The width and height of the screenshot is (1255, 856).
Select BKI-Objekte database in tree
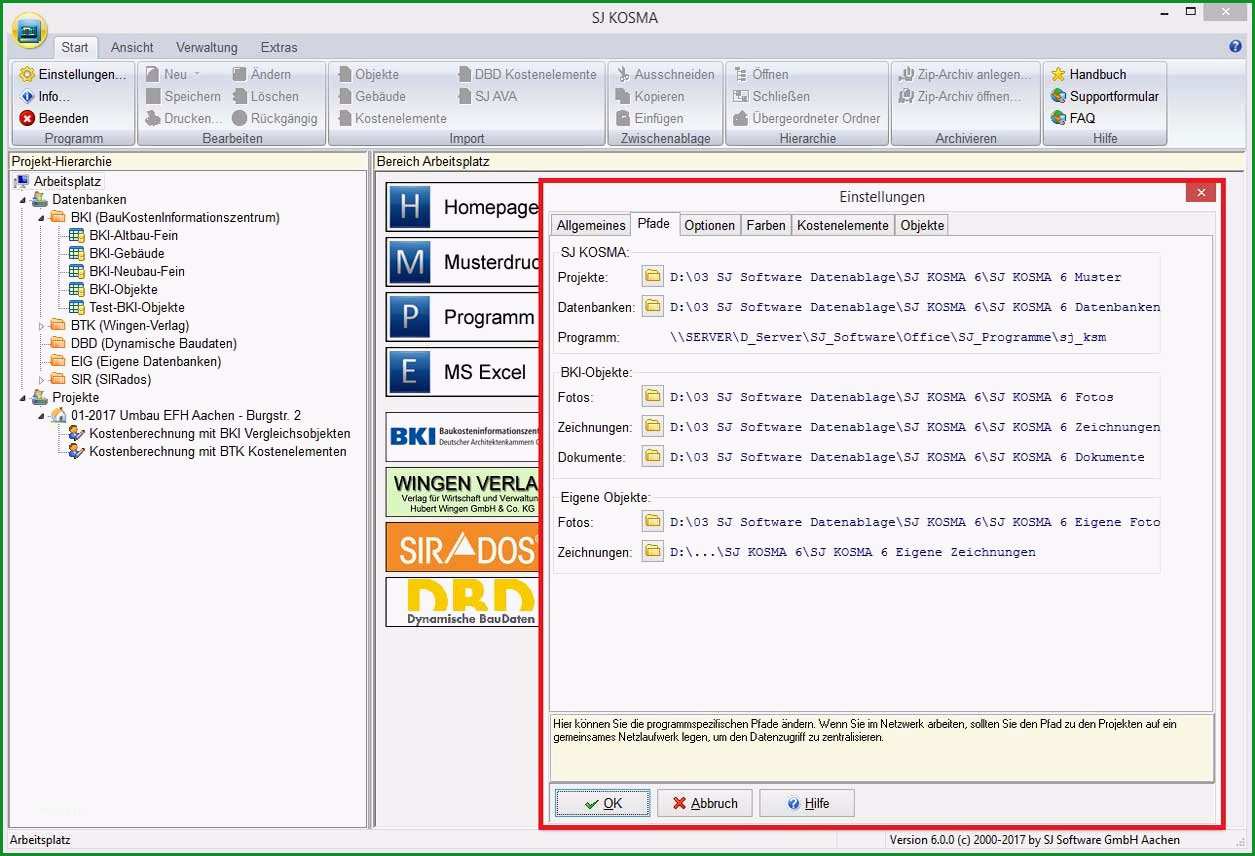tap(123, 289)
